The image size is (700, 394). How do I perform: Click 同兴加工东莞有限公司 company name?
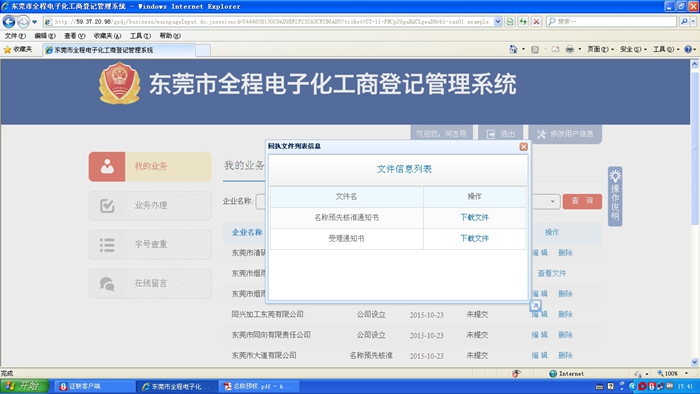[x=267, y=314]
